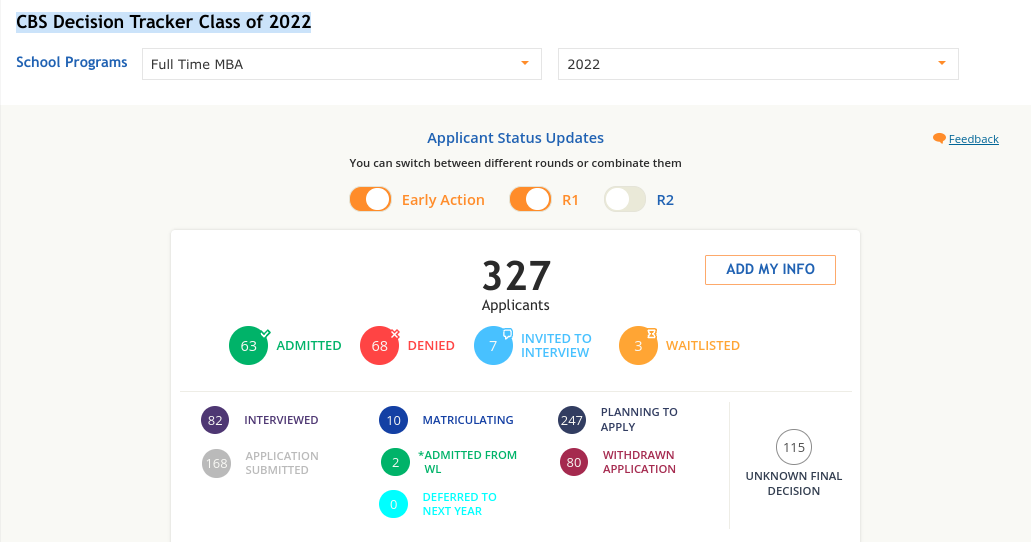Click the green Admitted count circle showing 63

click(249, 345)
